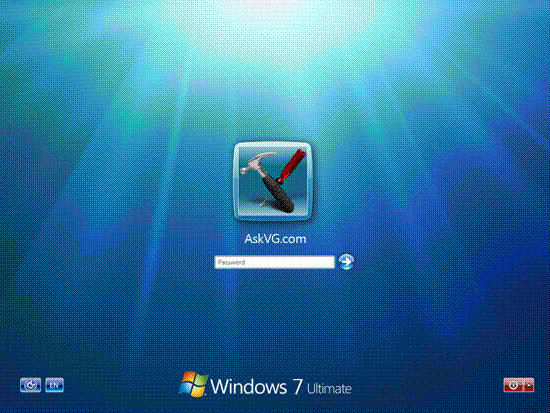Screen dimensions: 550x413
Task: Click the Ease of Access button
Action: (30, 385)
